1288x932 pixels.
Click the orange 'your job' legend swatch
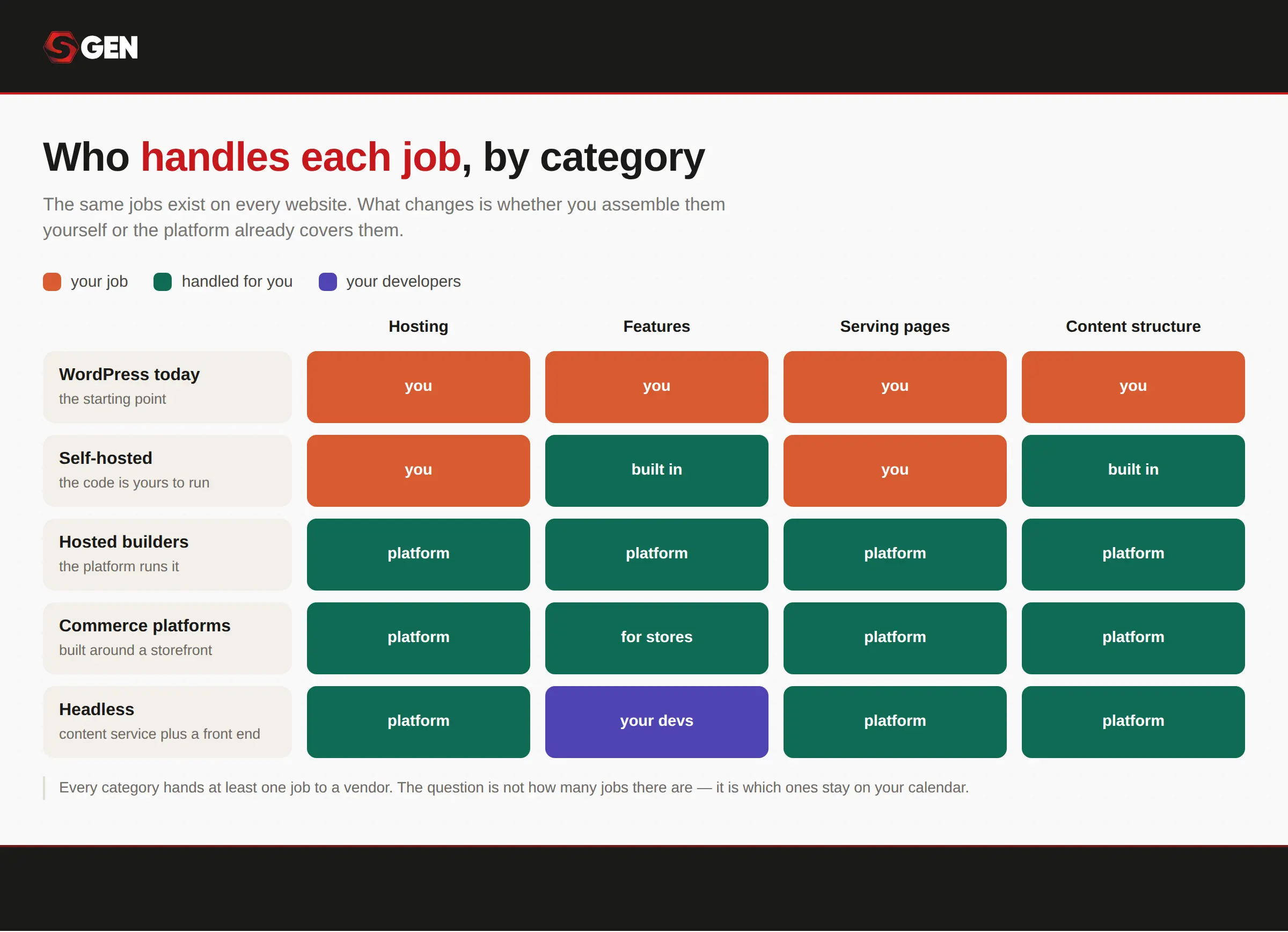pyautogui.click(x=52, y=282)
